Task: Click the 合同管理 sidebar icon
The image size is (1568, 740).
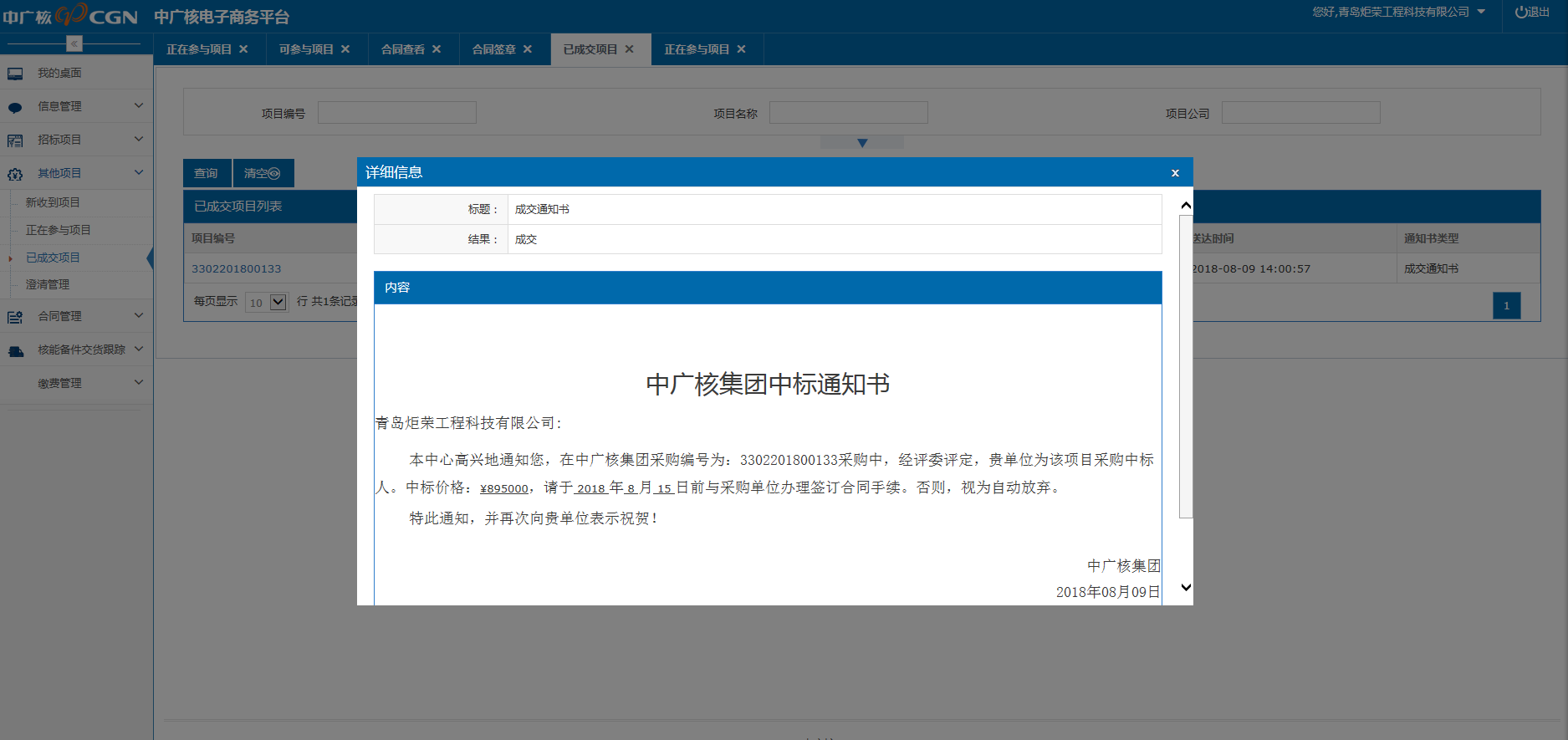Action: (x=15, y=317)
